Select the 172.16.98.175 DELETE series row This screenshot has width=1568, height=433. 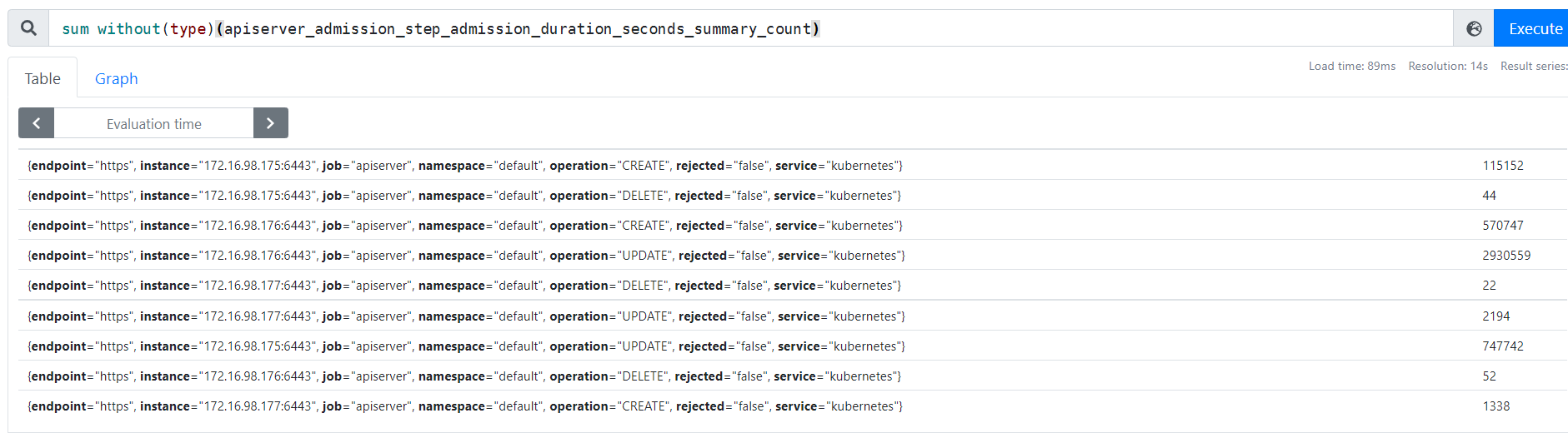pyautogui.click(x=464, y=196)
